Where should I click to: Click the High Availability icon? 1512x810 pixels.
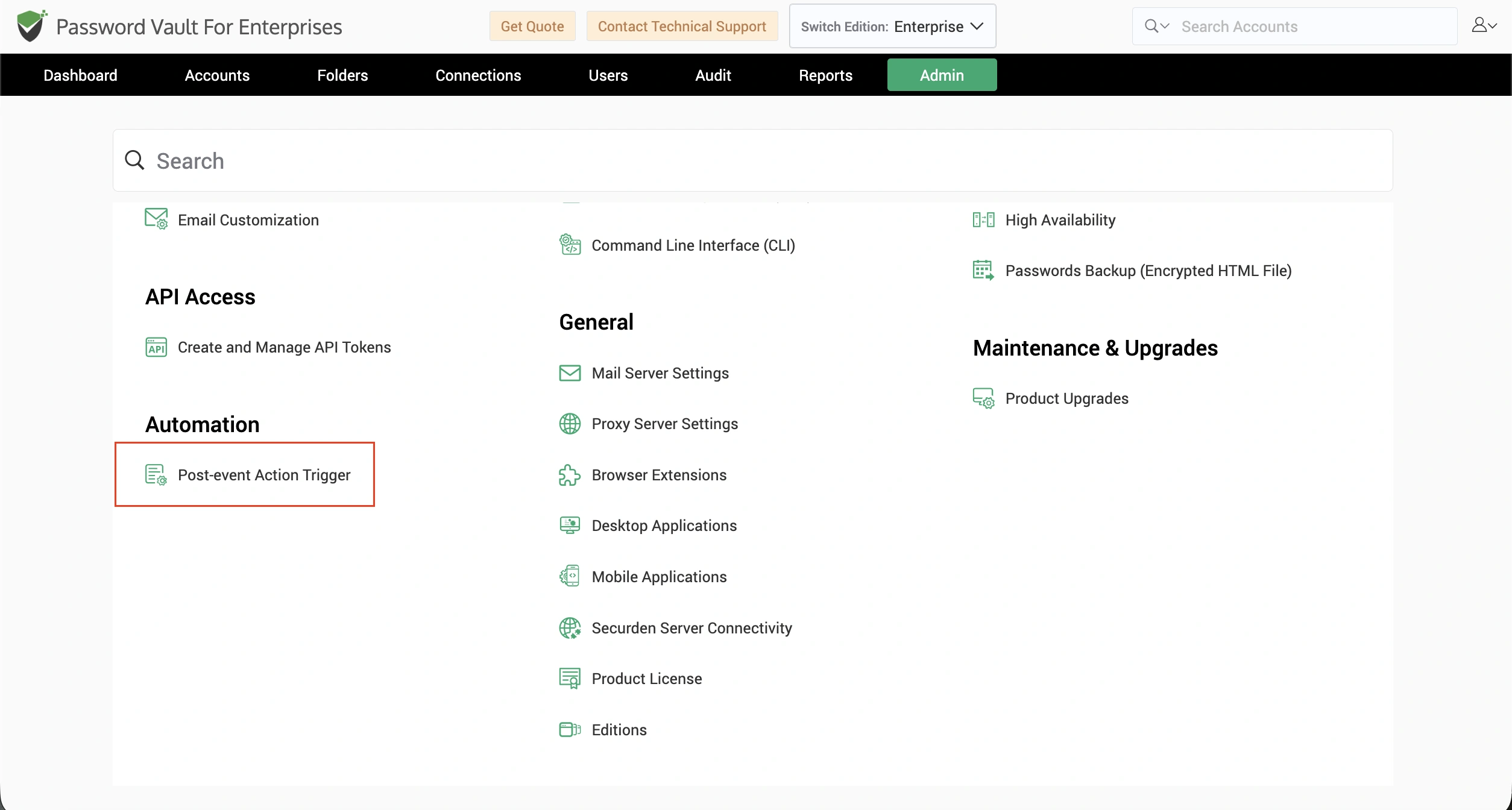point(983,219)
